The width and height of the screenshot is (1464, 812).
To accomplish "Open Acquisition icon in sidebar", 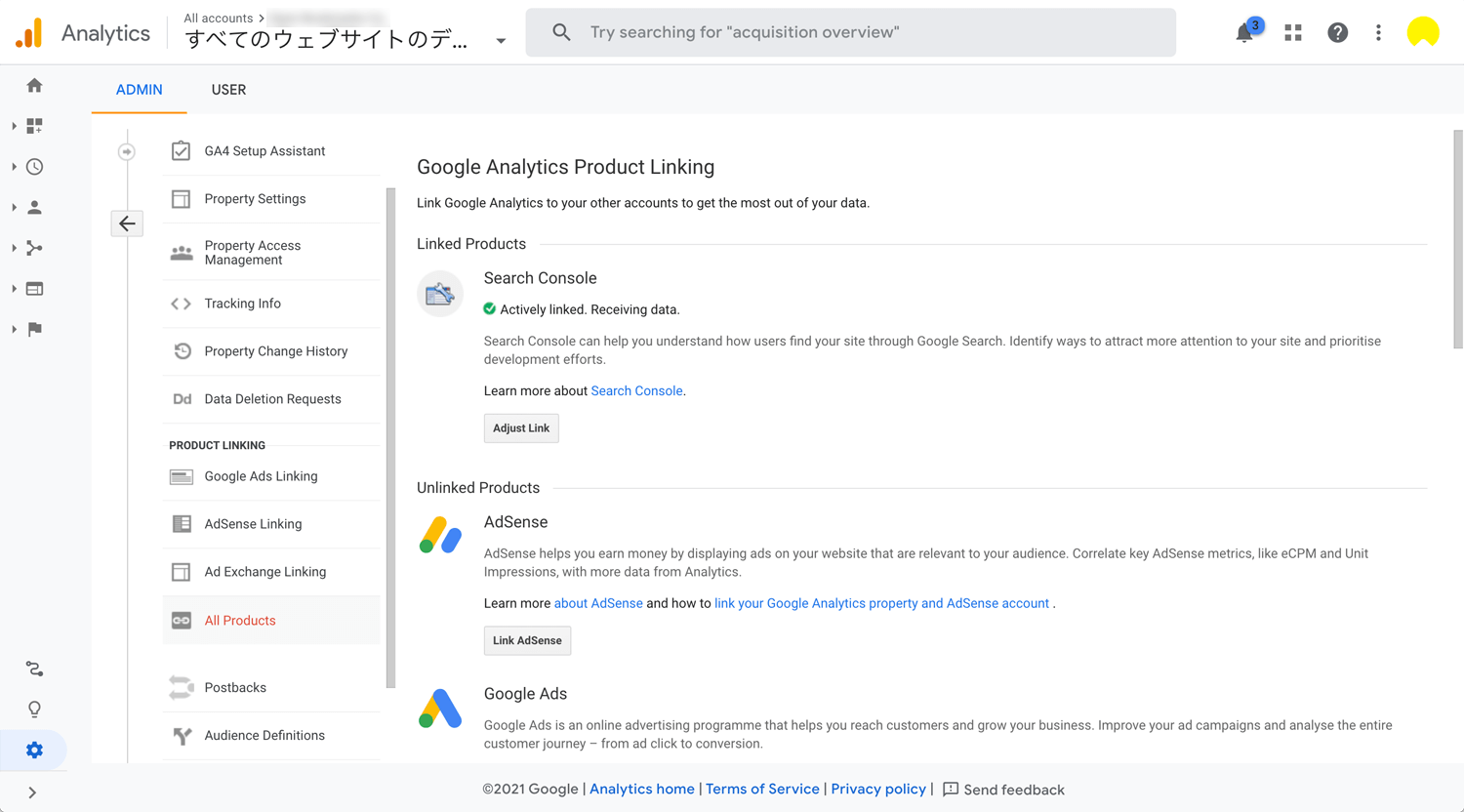I will click(34, 248).
